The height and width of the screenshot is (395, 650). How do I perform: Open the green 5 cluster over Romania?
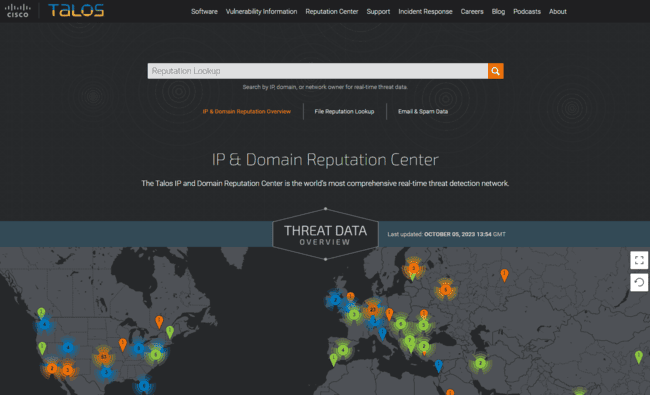pos(423,325)
